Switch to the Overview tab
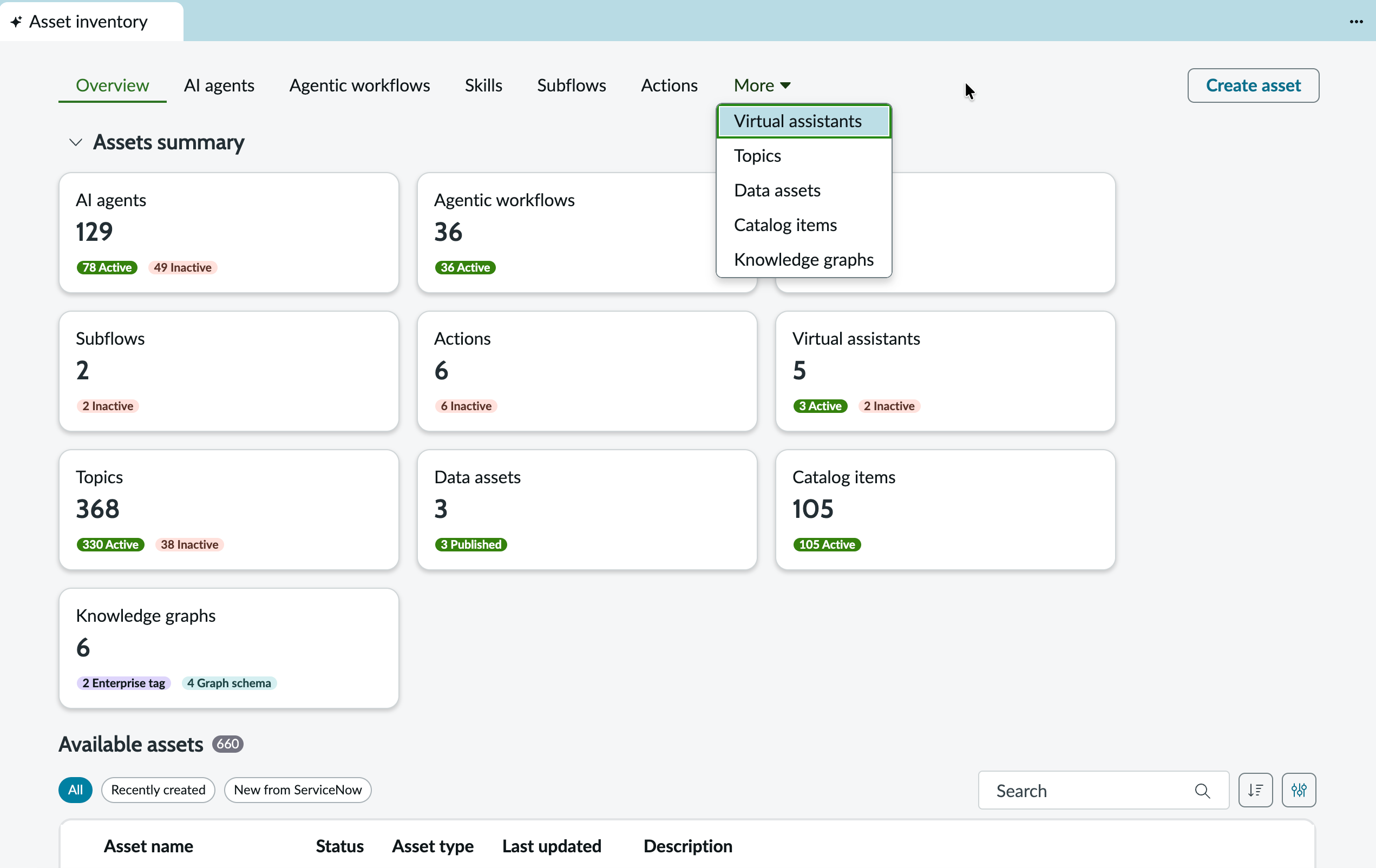 click(x=113, y=85)
